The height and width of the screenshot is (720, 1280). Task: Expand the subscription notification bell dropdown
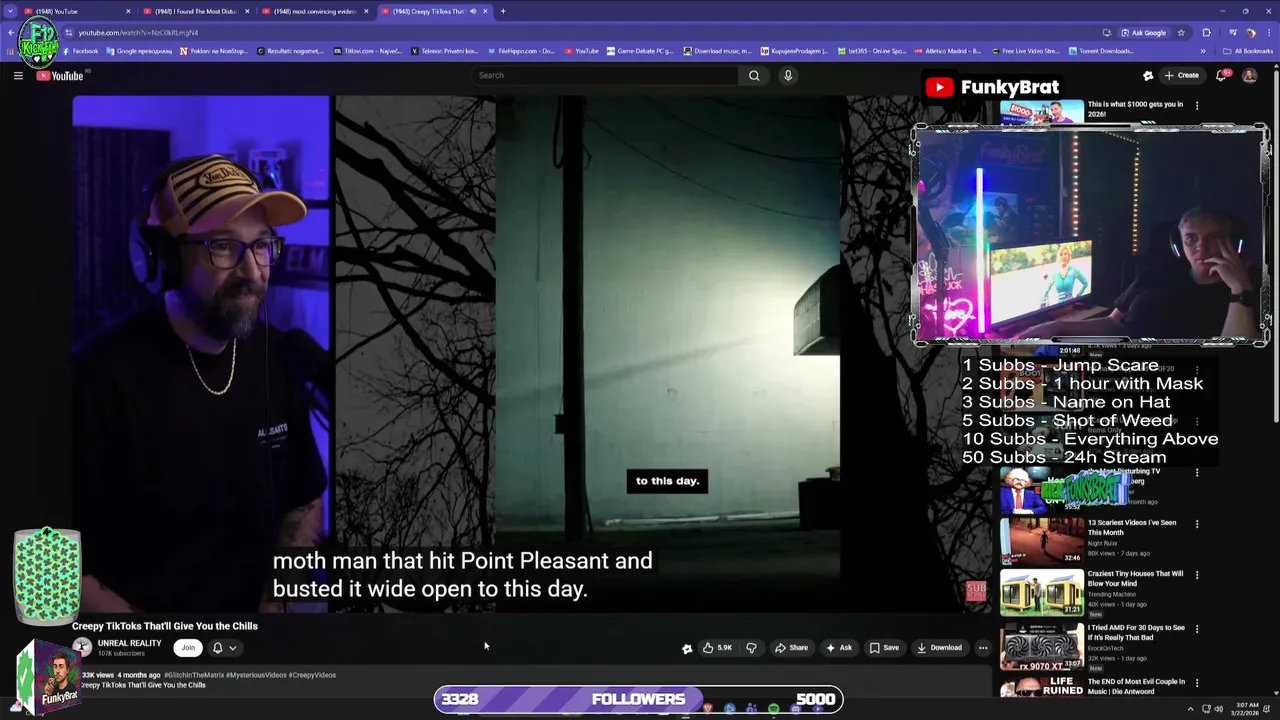(224, 648)
